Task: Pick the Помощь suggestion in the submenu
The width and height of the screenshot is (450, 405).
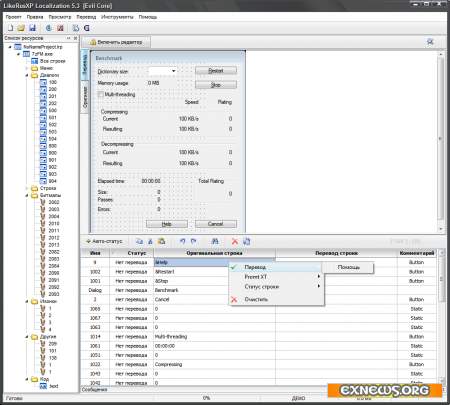Action: coord(348,267)
